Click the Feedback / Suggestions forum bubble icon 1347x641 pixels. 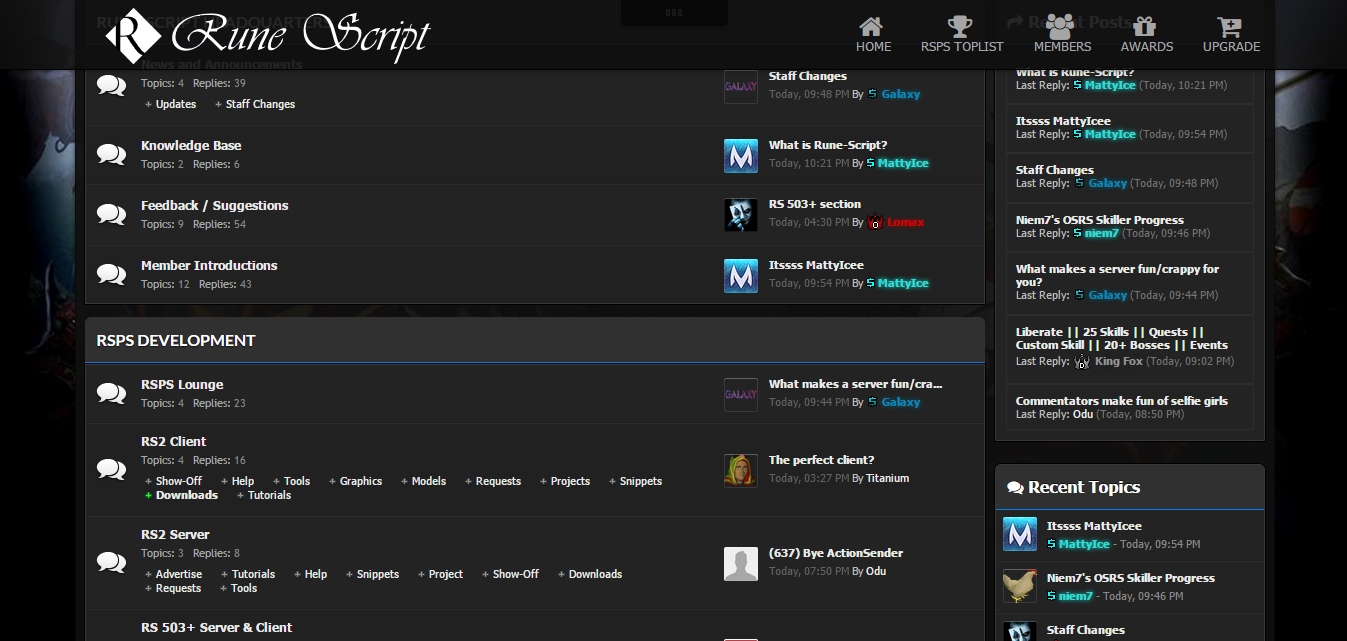[x=111, y=214]
